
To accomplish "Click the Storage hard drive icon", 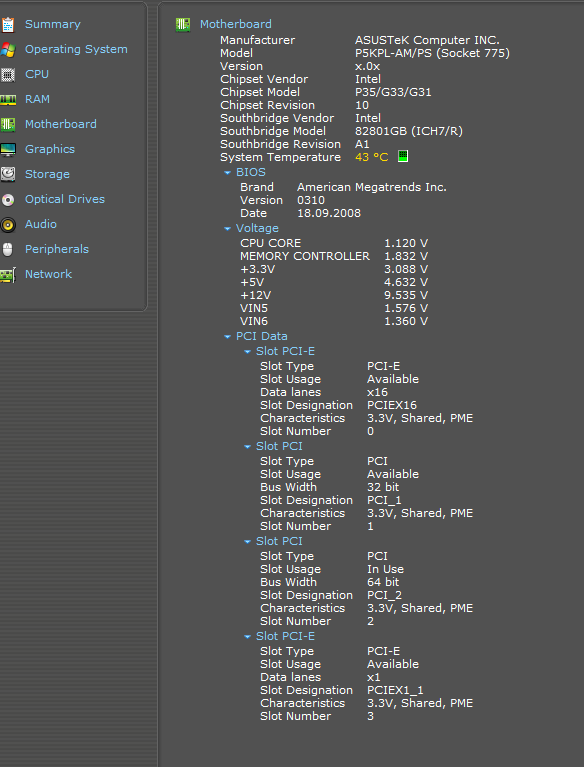I will 8,174.
